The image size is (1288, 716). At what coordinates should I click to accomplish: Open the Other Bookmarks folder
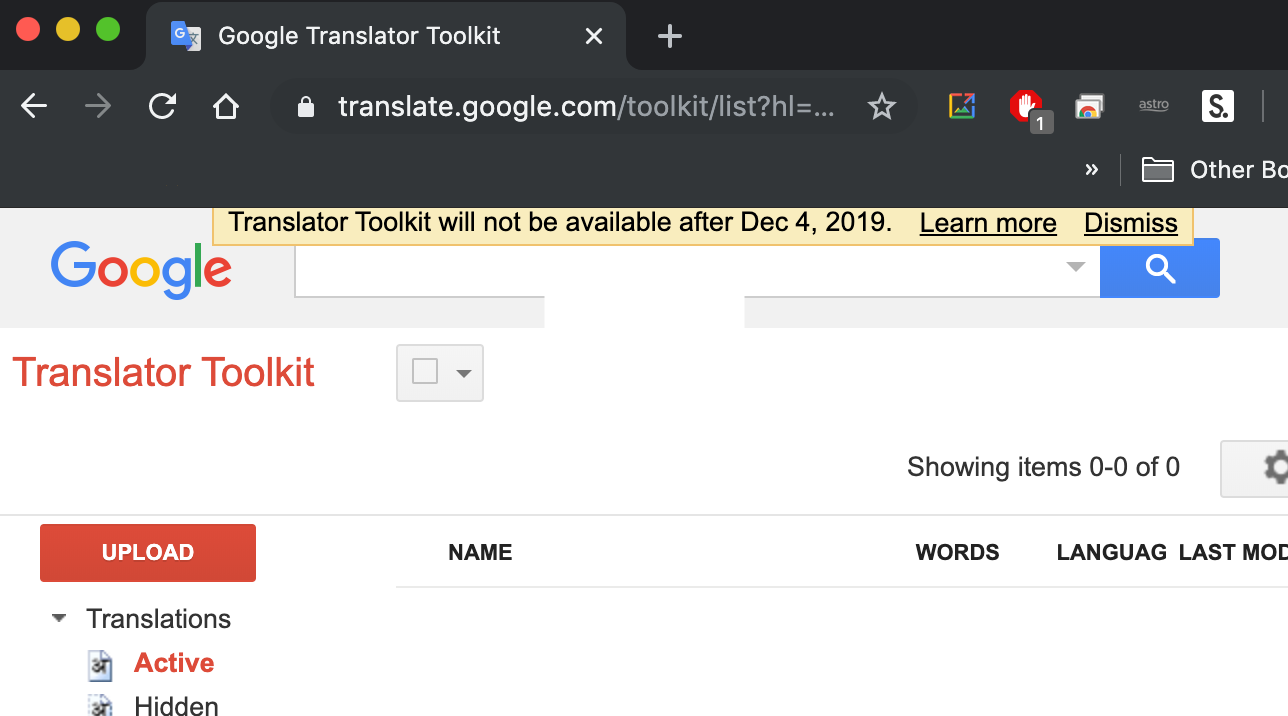click(x=1214, y=170)
